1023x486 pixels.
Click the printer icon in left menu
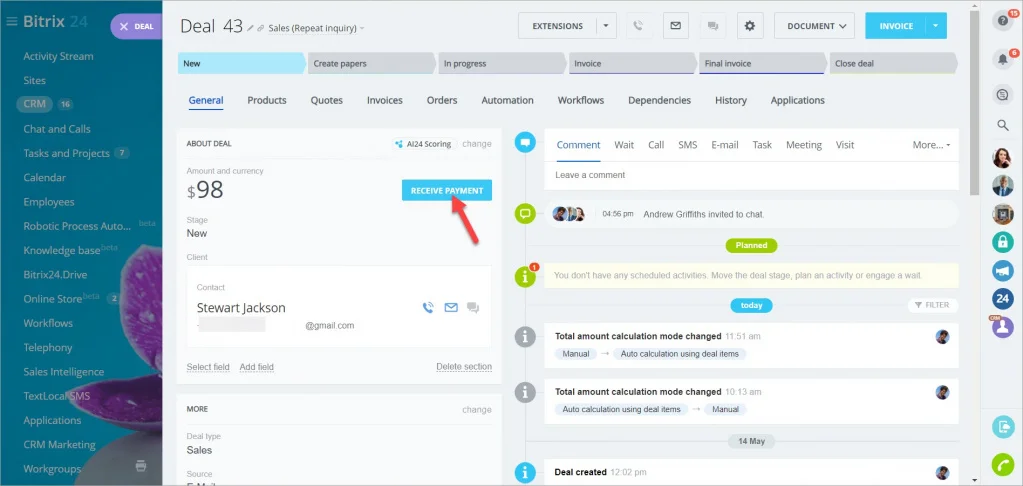pos(141,466)
